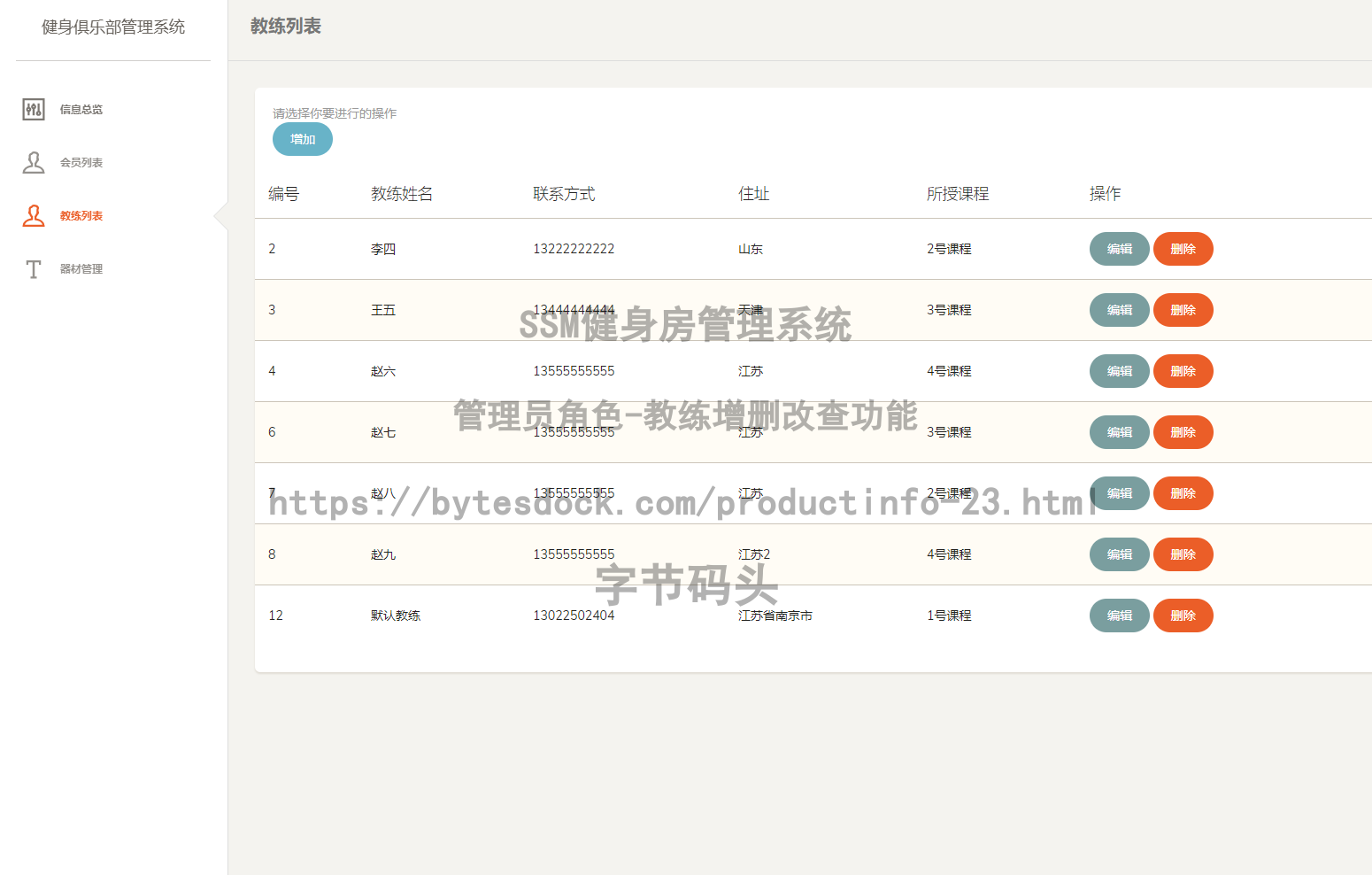Screen dimensions: 1372x875
Task: Select the name cell 赵九
Action: click(383, 555)
